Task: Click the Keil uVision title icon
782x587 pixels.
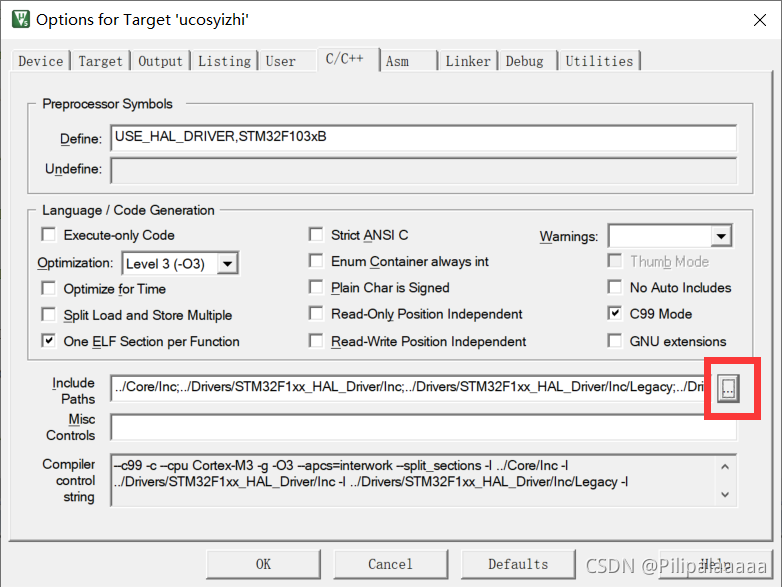Action: [21, 19]
